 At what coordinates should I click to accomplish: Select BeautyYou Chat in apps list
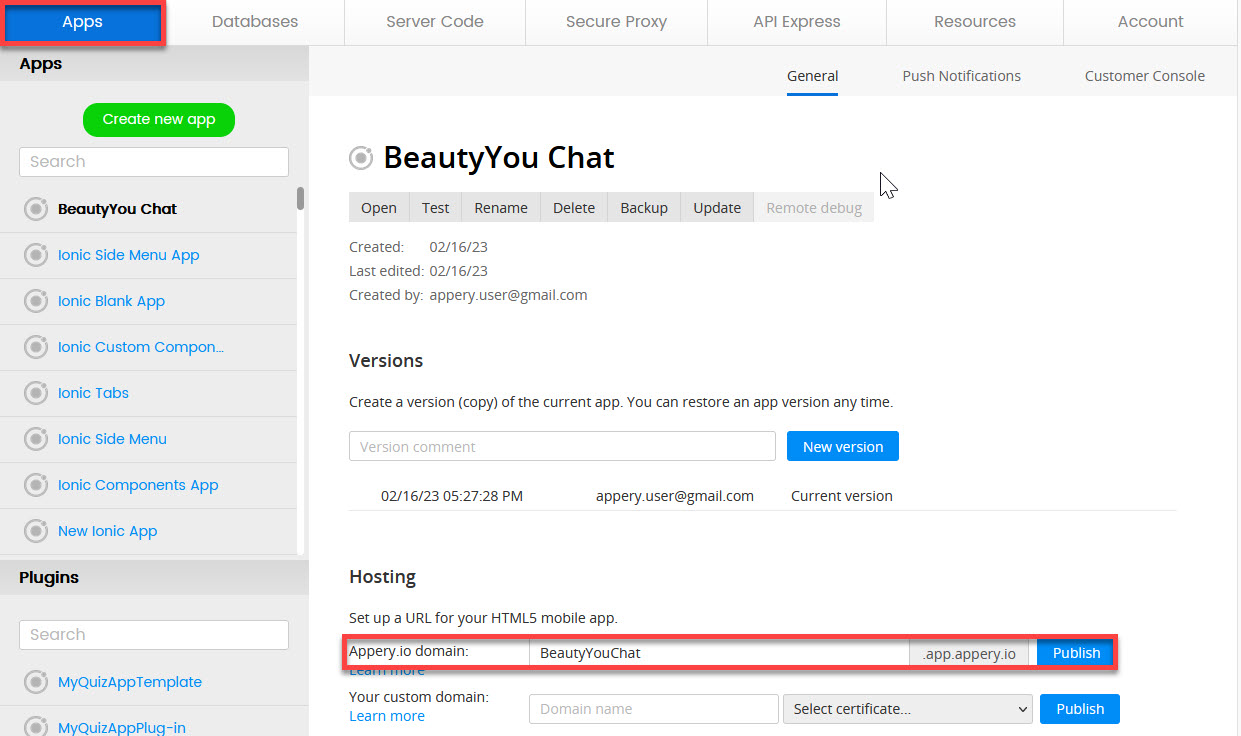[x=117, y=209]
